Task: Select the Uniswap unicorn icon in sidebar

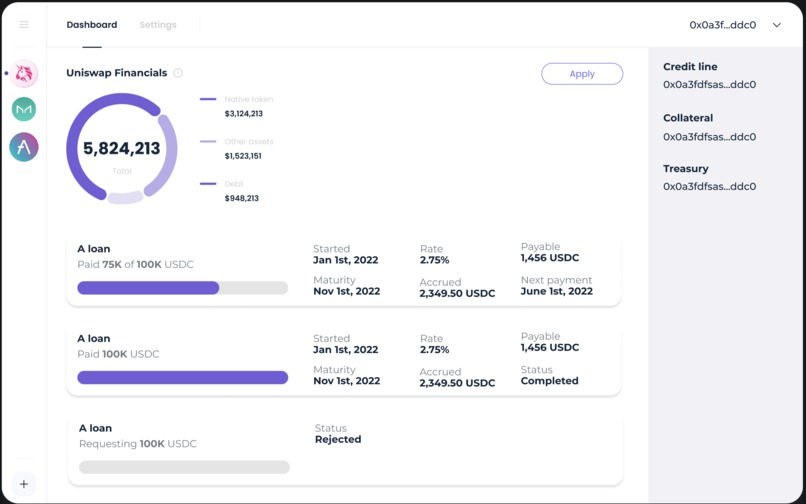Action: pyautogui.click(x=24, y=74)
